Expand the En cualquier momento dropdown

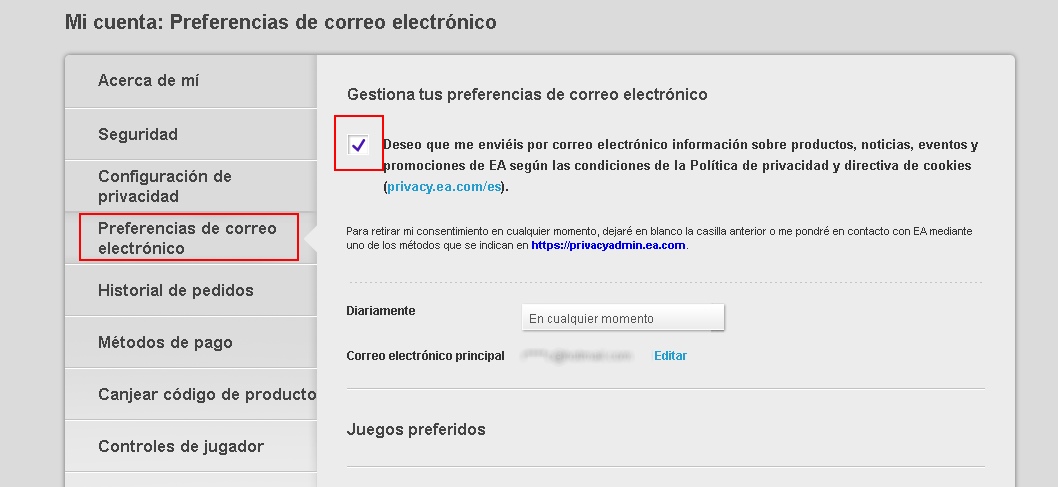[623, 318]
